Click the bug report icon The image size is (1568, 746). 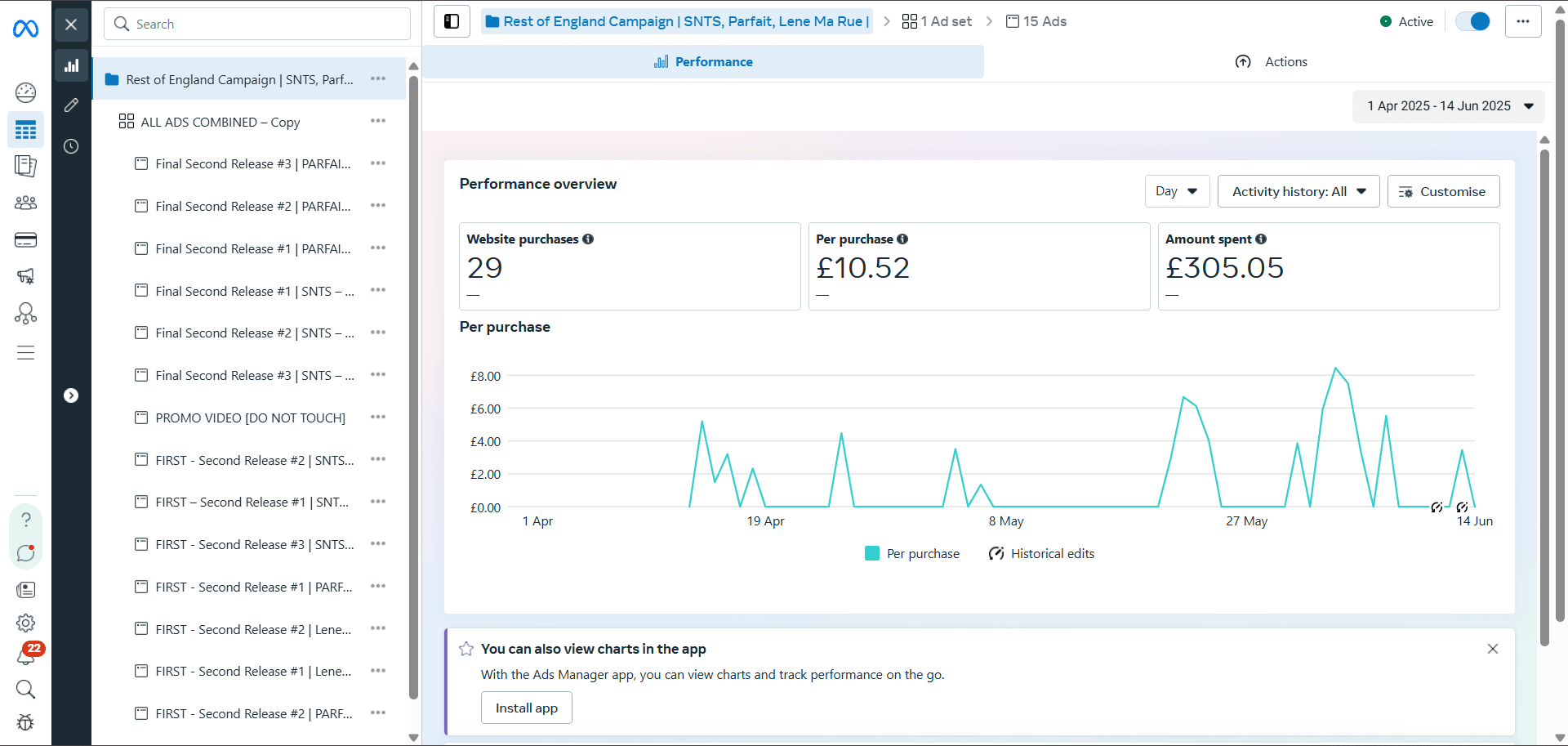(26, 722)
